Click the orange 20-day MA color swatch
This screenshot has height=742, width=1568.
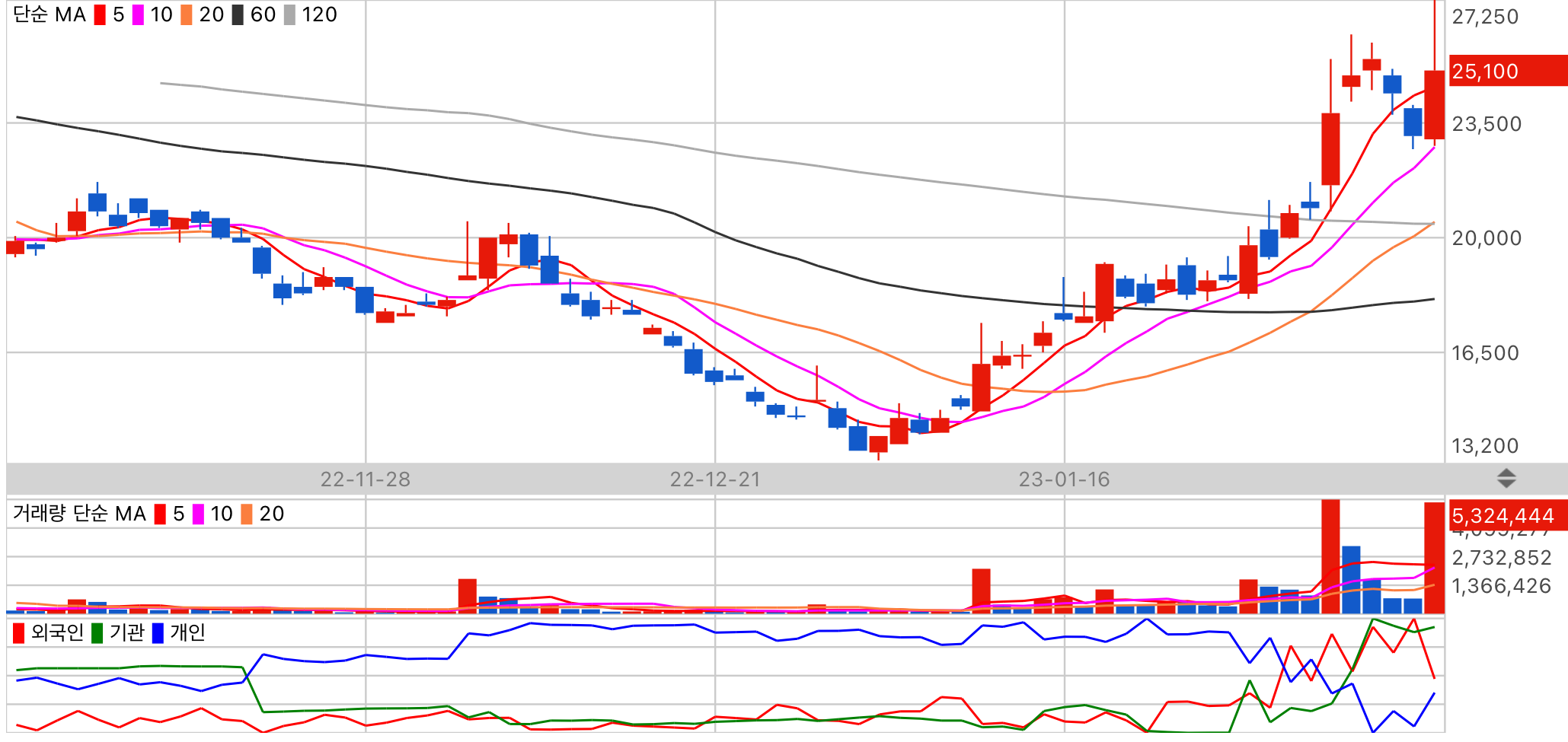click(x=187, y=15)
